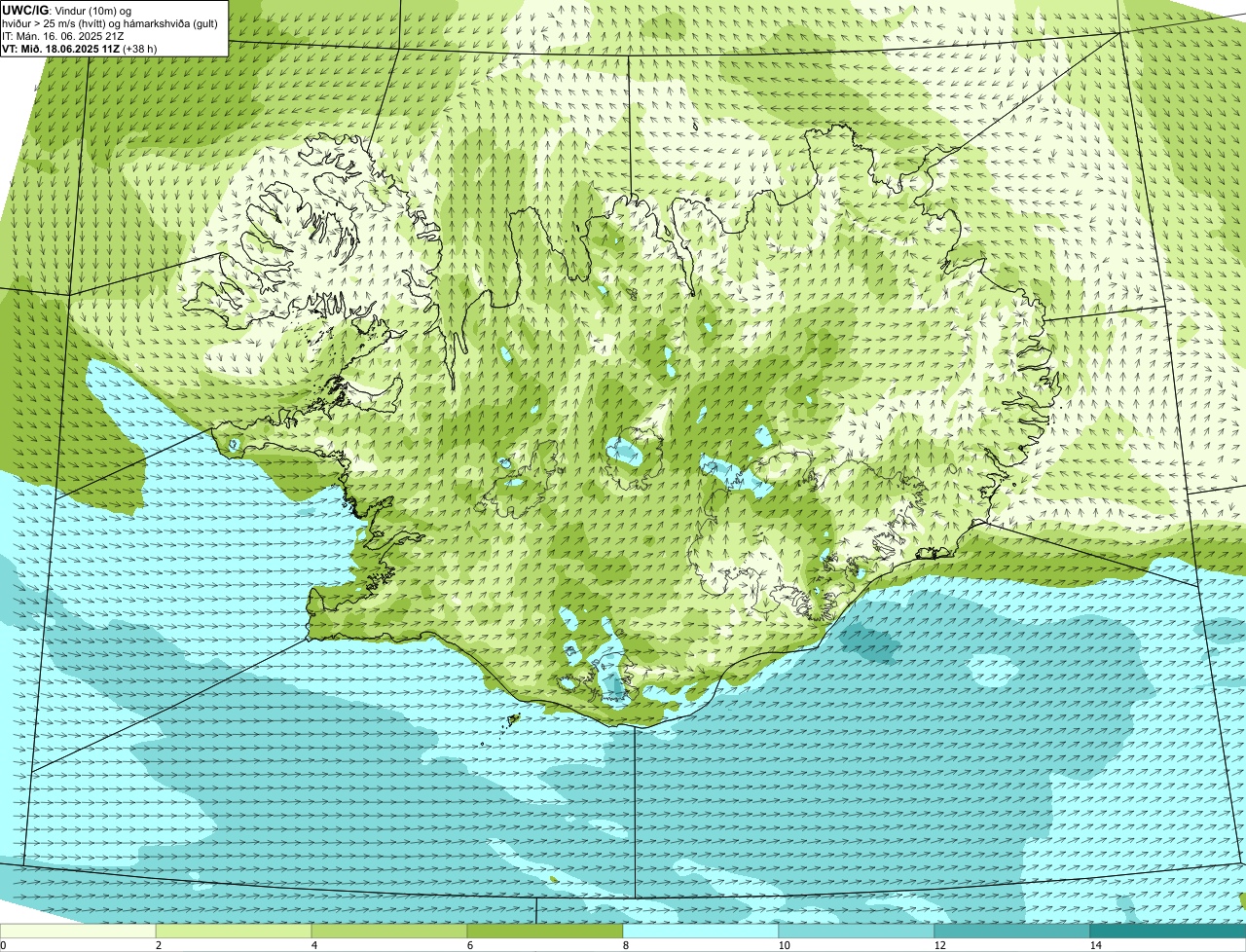Click the '8' label on the color scale
Viewport: 1246px width, 952px height.
(625, 945)
